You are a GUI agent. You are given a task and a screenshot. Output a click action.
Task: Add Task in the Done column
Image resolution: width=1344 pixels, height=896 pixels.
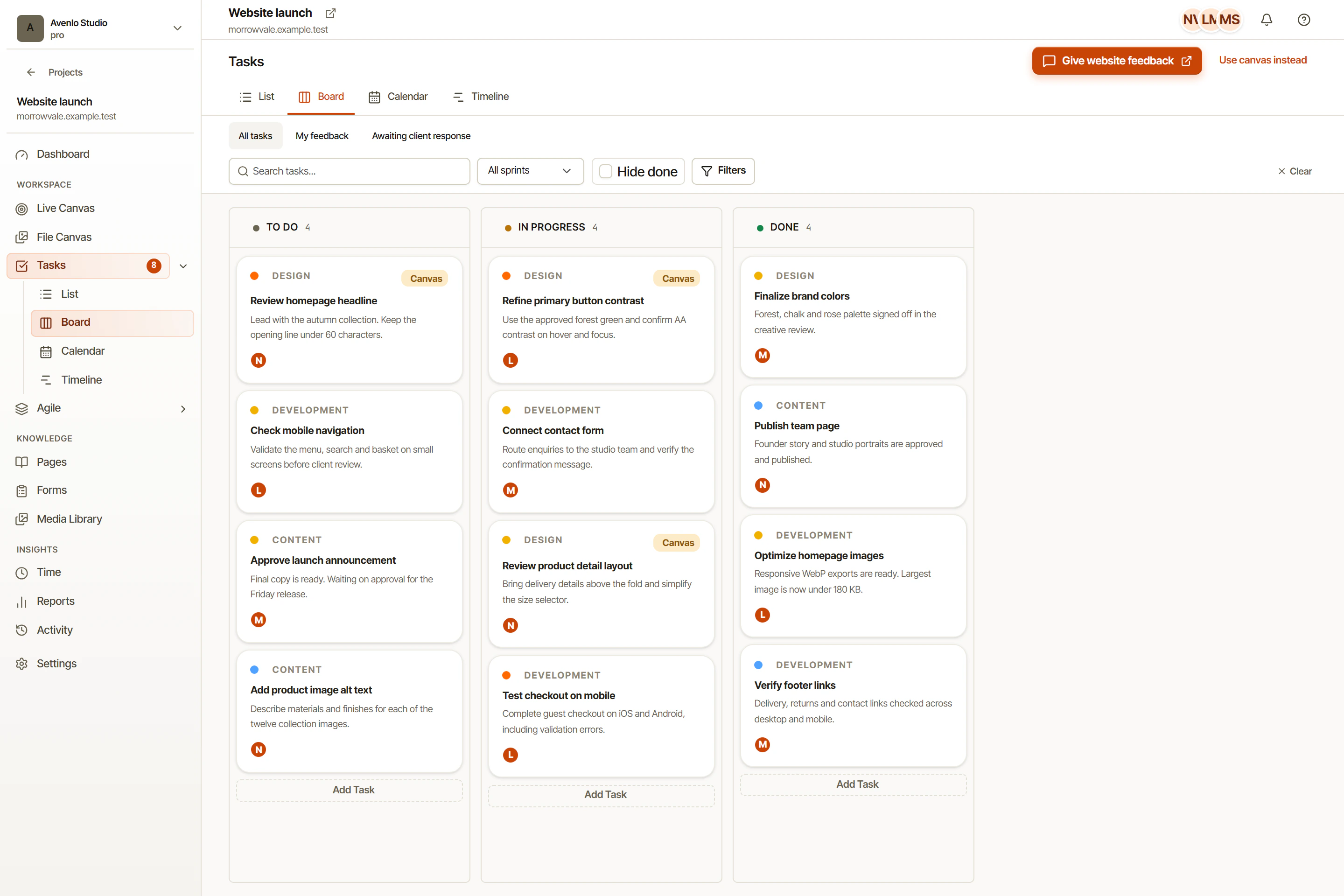853,784
